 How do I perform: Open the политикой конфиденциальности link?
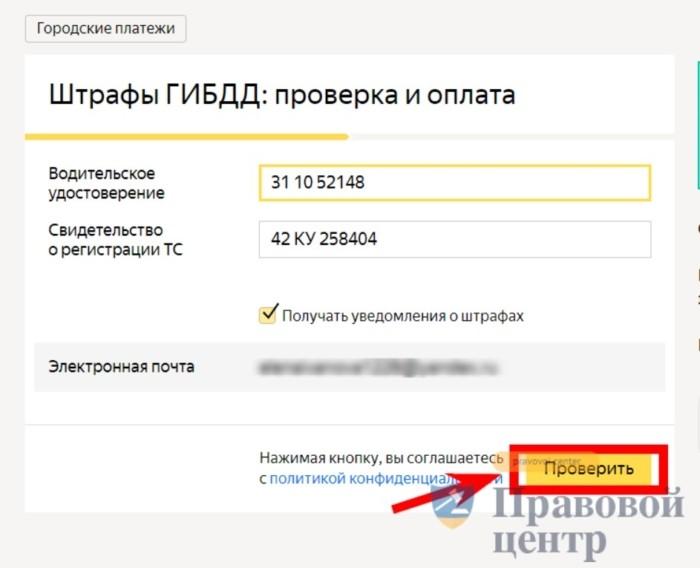[x=386, y=478]
